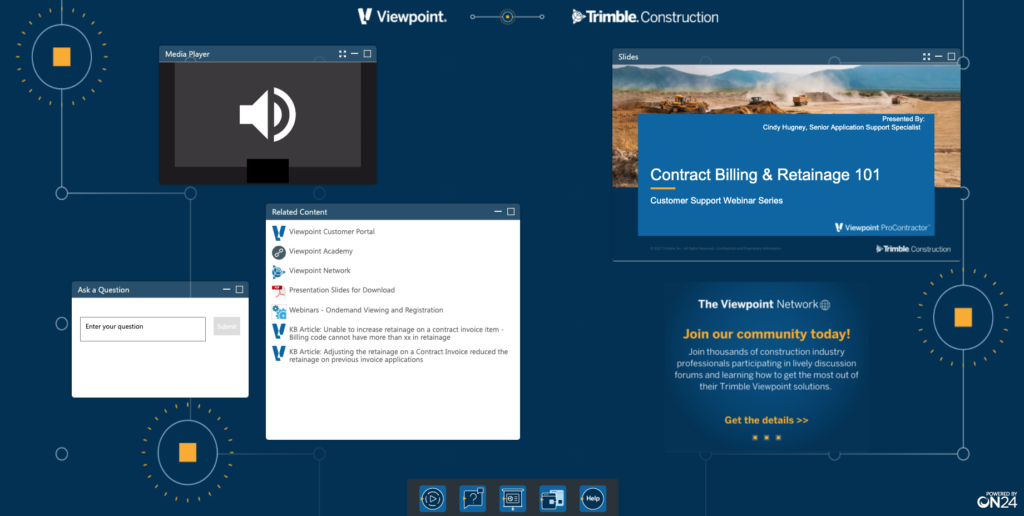Open the Slides widget from bottom dock

513,498
